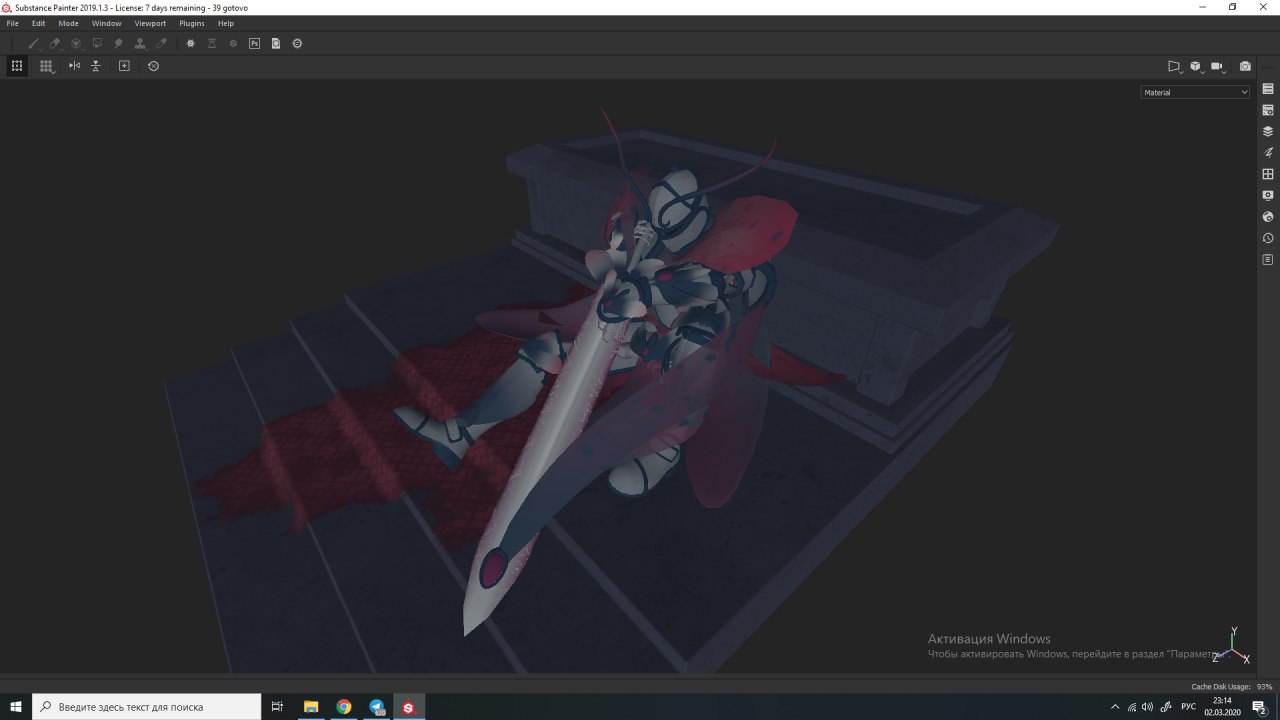The width and height of the screenshot is (1280, 720).
Task: Open the taskbar clock showing 23:14
Action: pyautogui.click(x=1222, y=707)
